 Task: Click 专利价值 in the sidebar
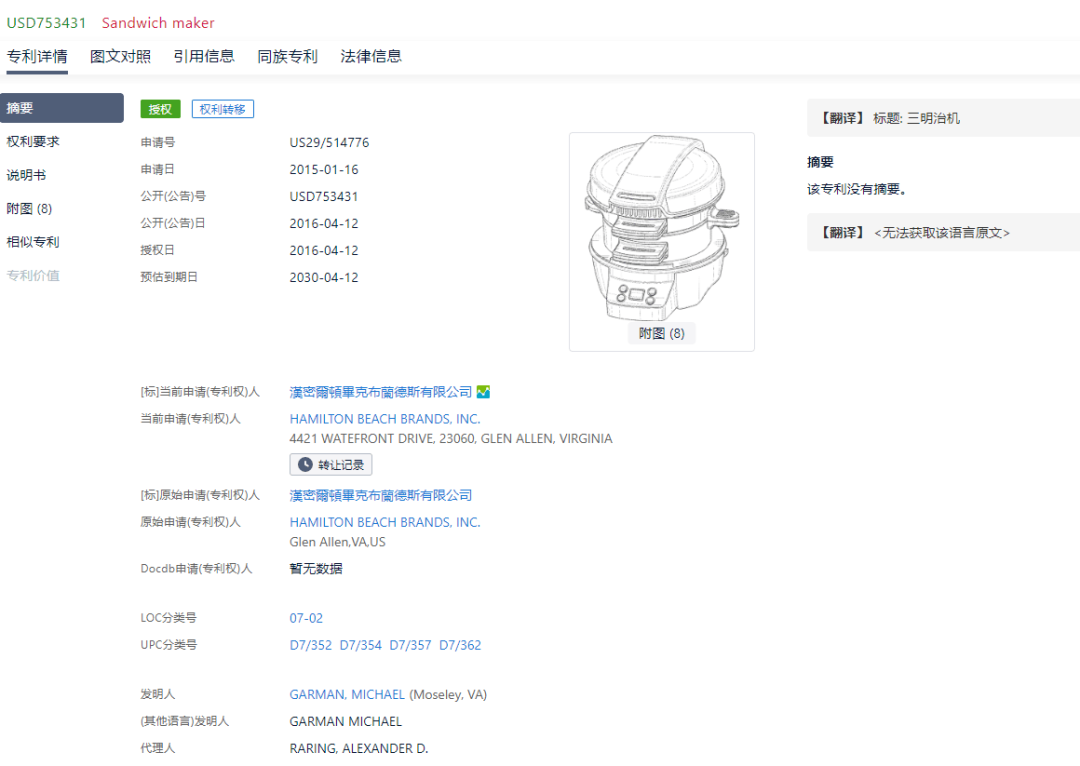click(33, 276)
